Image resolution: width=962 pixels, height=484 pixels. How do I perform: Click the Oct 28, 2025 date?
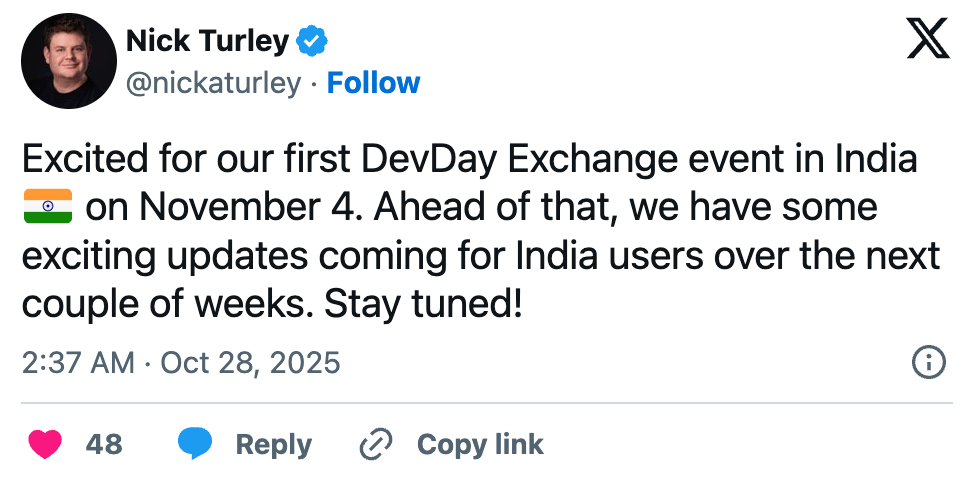(251, 362)
